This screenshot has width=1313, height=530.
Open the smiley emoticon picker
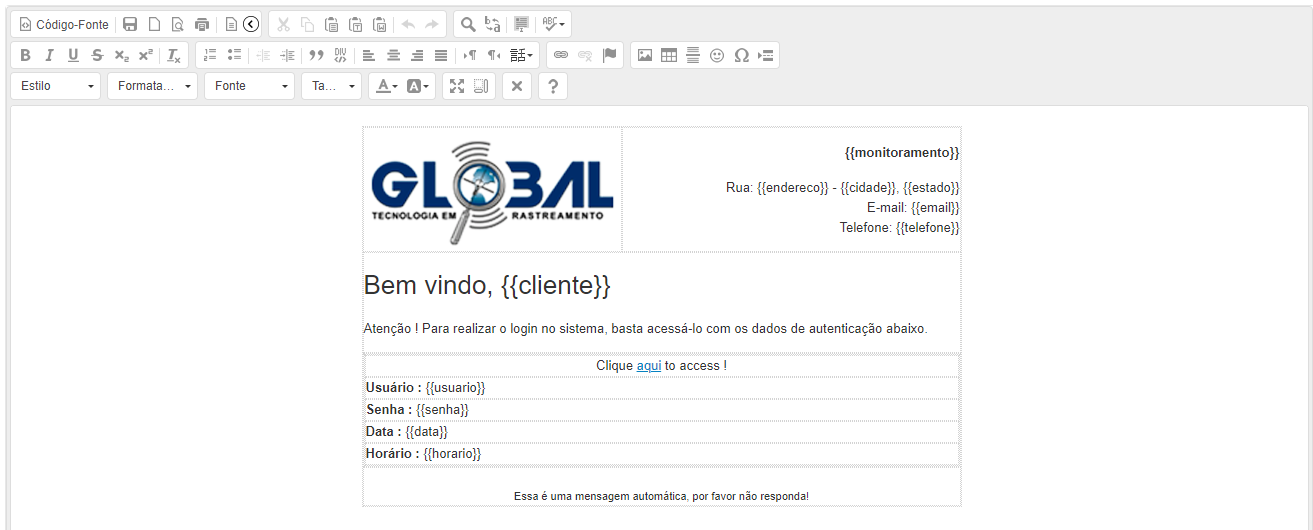[717, 55]
